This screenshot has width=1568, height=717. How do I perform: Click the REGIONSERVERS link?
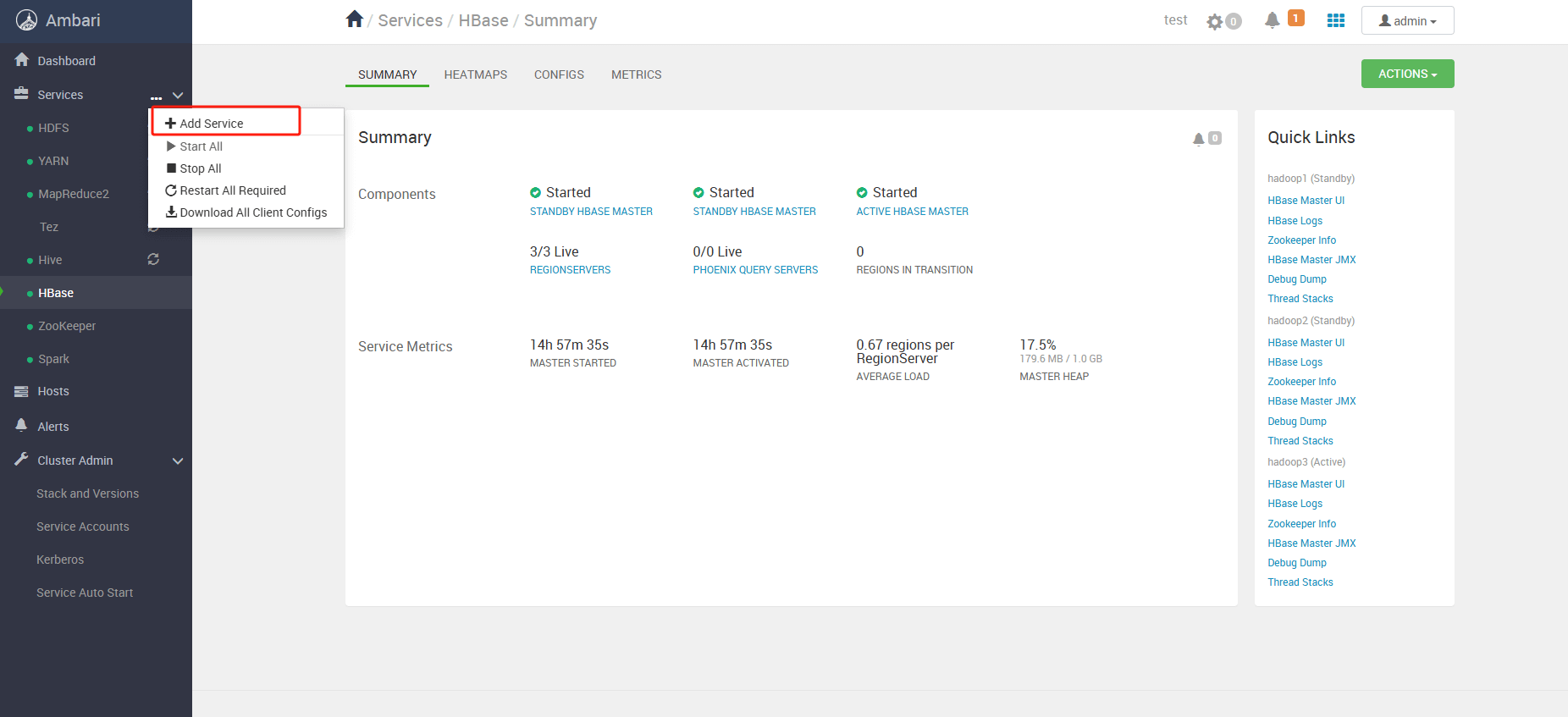click(570, 270)
